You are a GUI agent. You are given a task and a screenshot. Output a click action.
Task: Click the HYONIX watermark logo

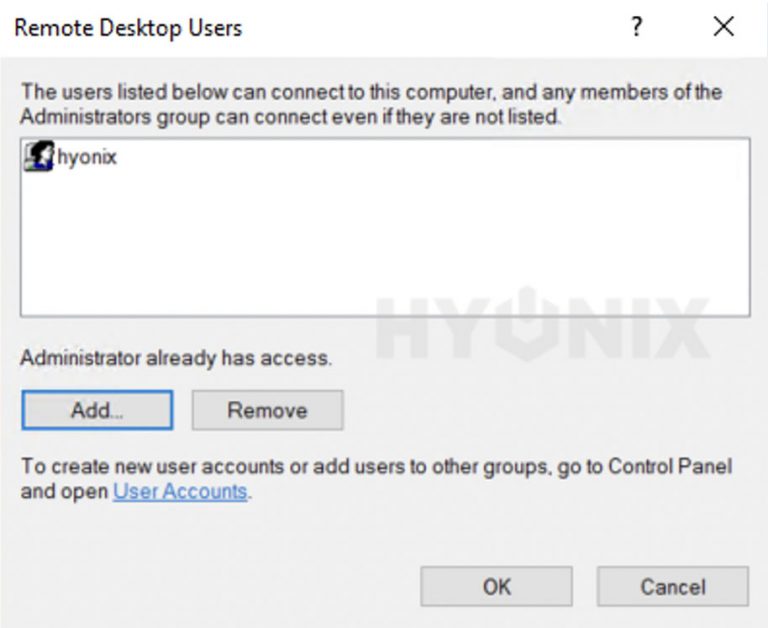[543, 324]
